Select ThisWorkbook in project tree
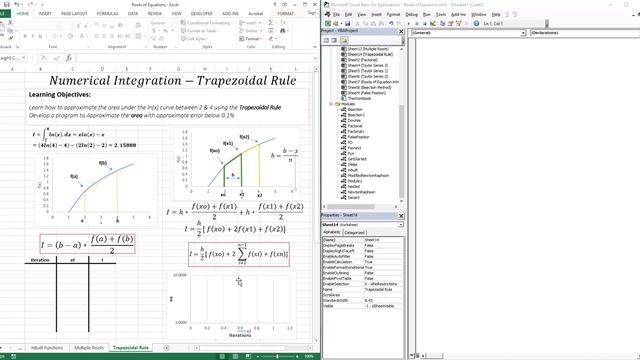Image resolution: width=640 pixels, height=360 pixels. pyautogui.click(x=359, y=98)
